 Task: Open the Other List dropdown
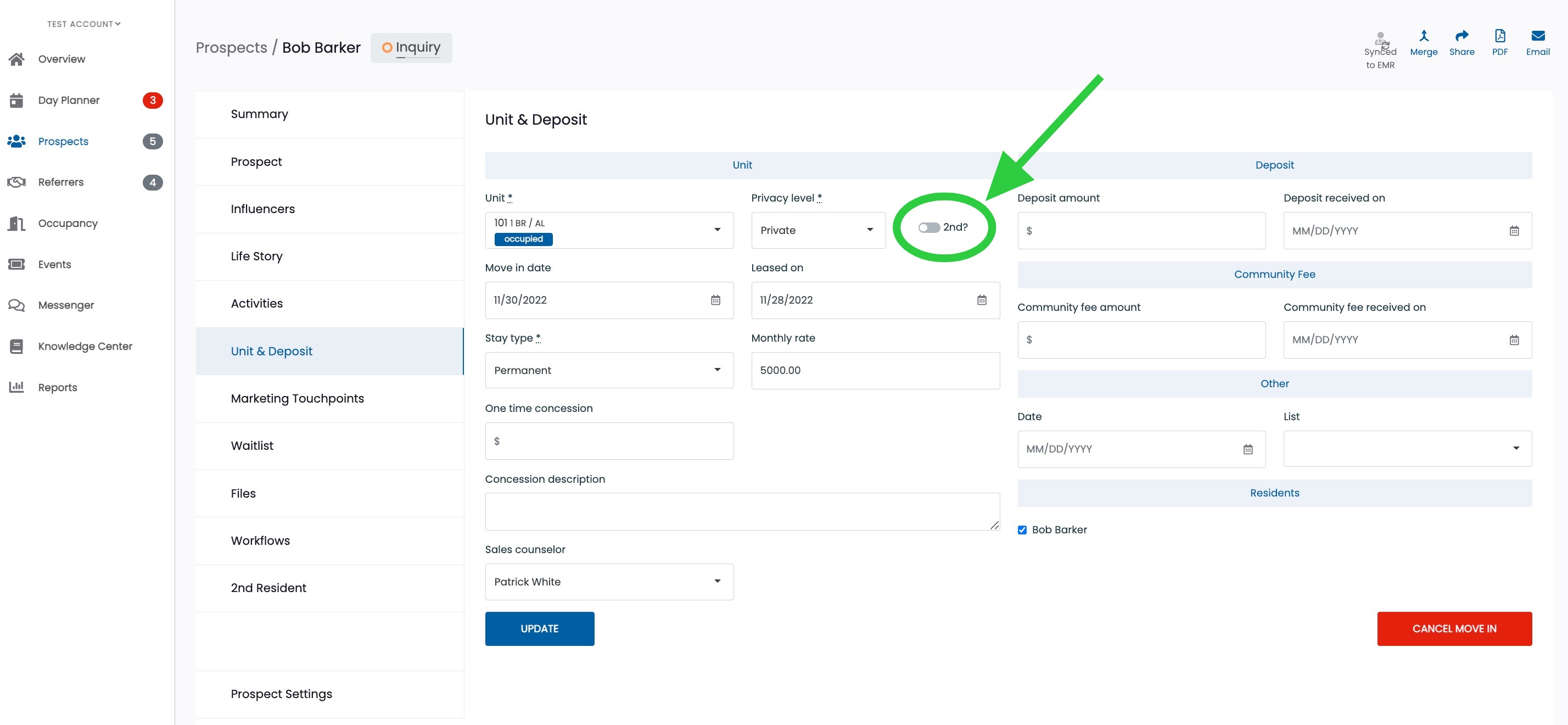pyautogui.click(x=1407, y=449)
